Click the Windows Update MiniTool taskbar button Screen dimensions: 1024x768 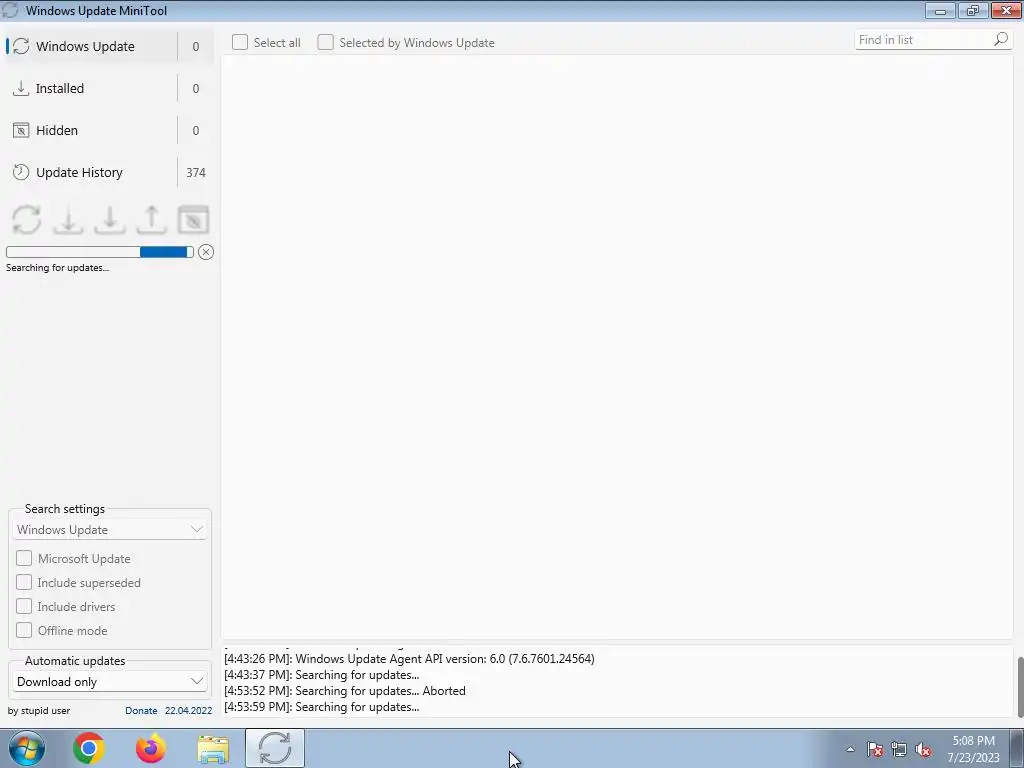(x=275, y=748)
